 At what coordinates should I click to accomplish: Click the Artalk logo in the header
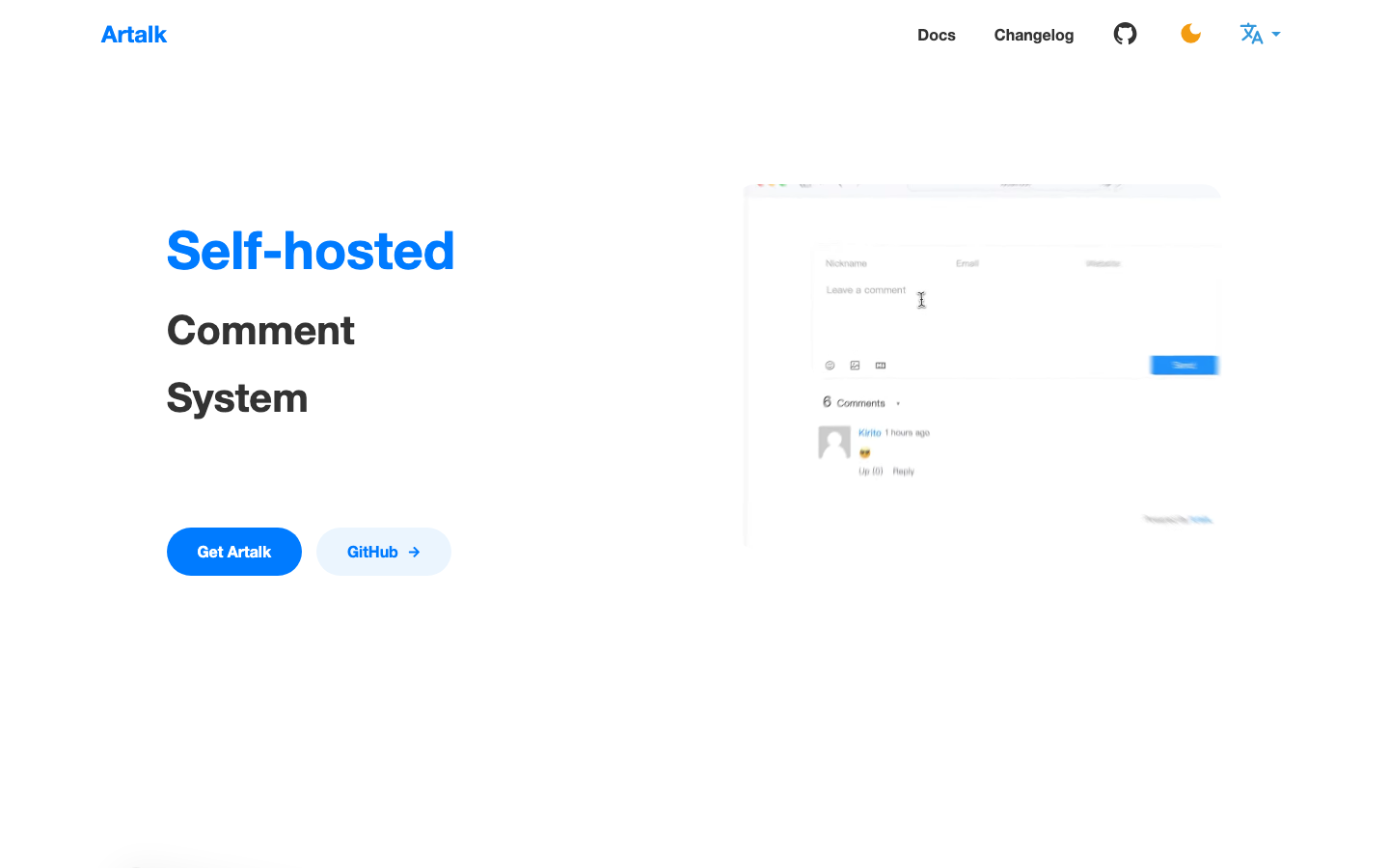pos(134,35)
